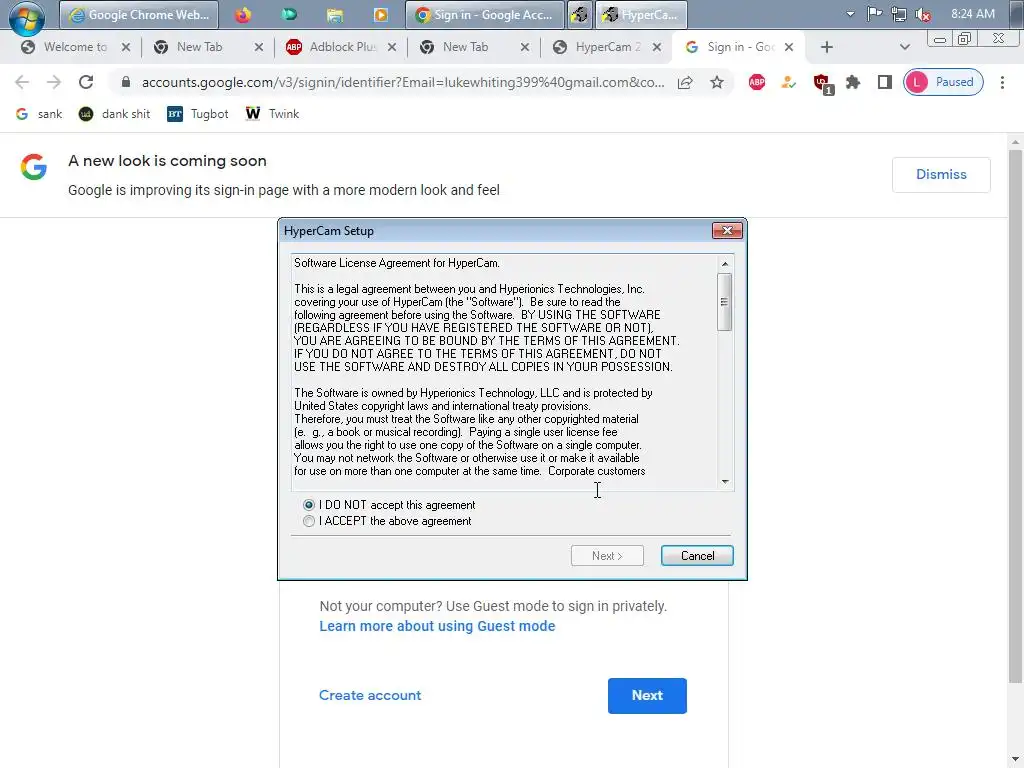The image size is (1024, 768).
Task: Click the page vertical scrollbar
Action: click(1015, 416)
